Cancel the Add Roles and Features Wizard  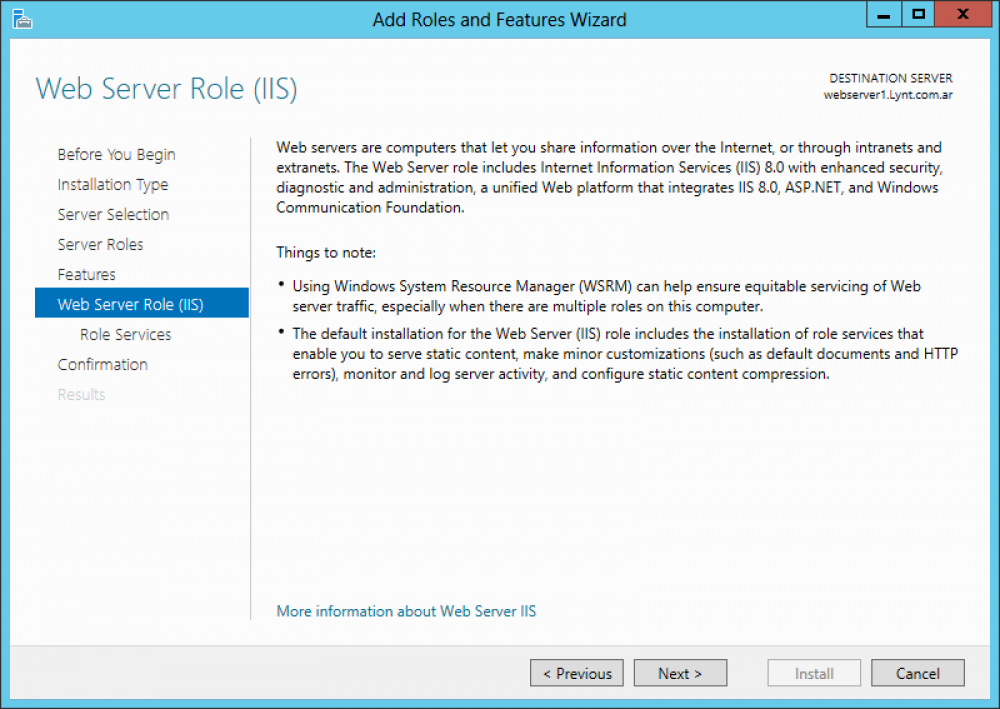click(917, 673)
